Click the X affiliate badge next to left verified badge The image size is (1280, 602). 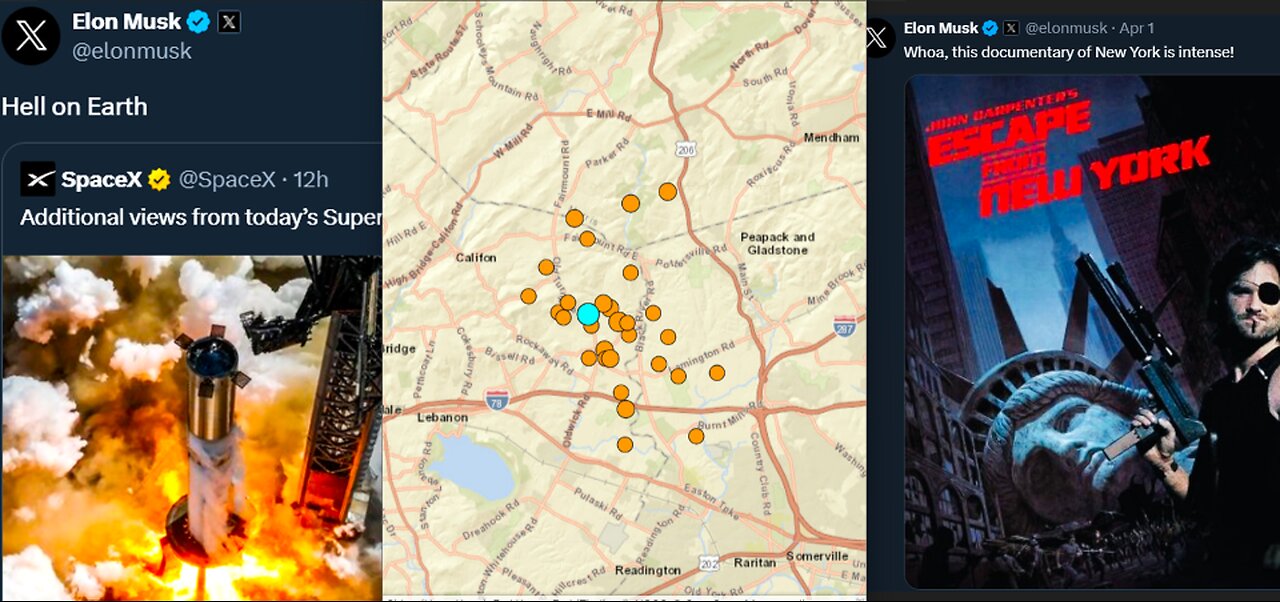229,21
